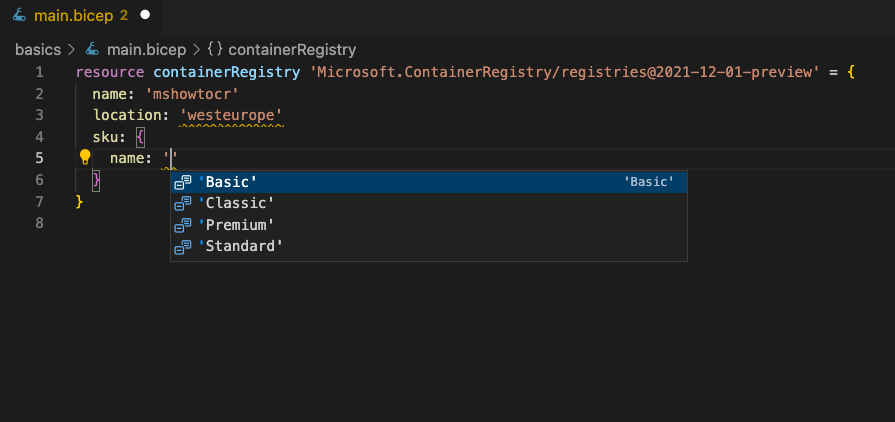
Task: Click the 'Basic' detail label at suggestion right
Action: [x=649, y=182]
